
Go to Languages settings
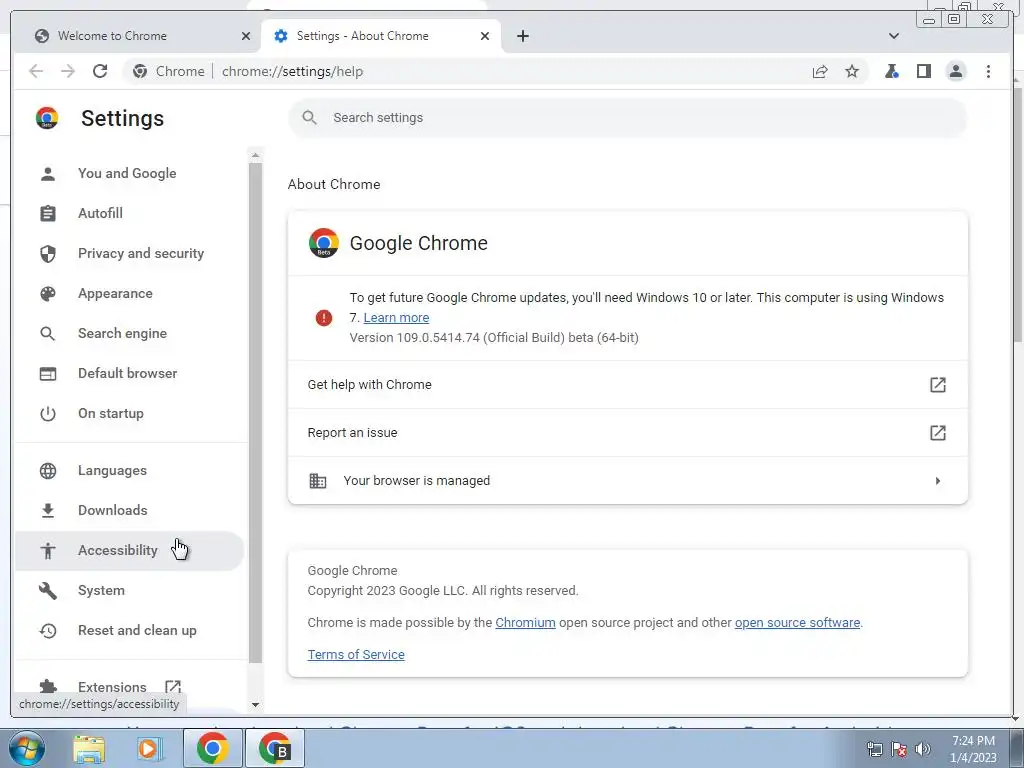point(129,471)
